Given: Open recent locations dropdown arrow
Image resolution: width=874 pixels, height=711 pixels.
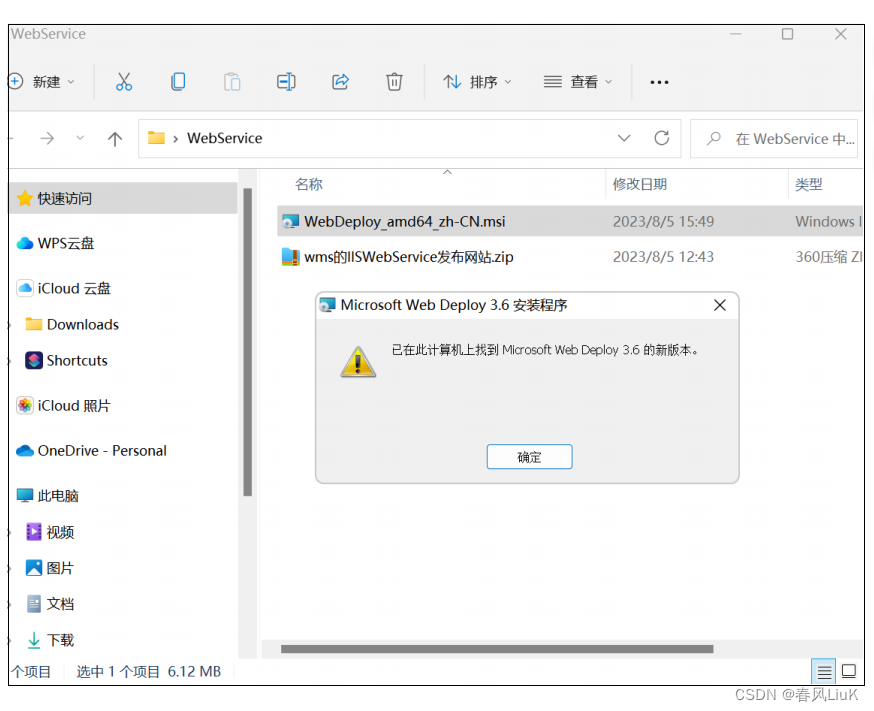Looking at the screenshot, I should 80,138.
